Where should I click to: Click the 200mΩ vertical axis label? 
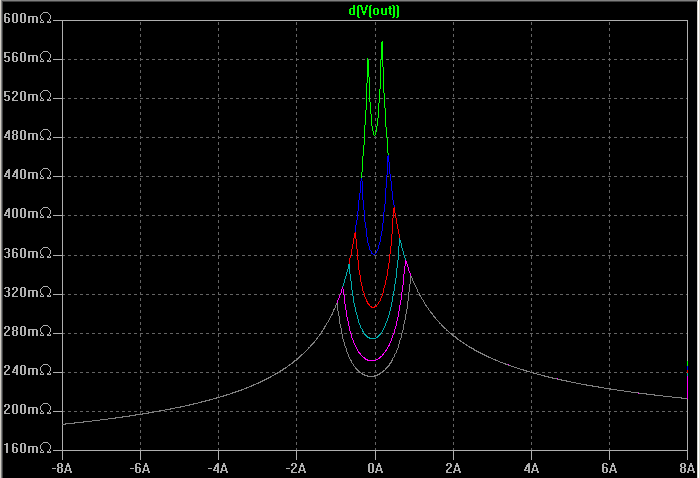(x=27, y=409)
